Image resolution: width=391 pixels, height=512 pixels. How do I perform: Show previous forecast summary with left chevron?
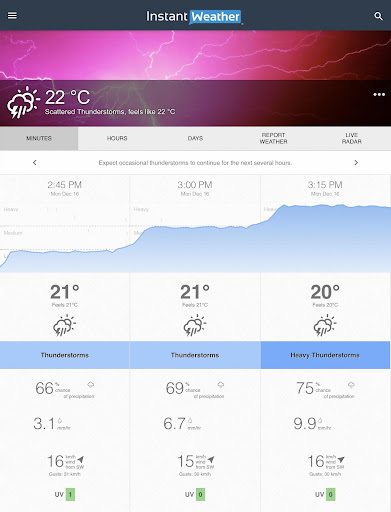click(35, 163)
